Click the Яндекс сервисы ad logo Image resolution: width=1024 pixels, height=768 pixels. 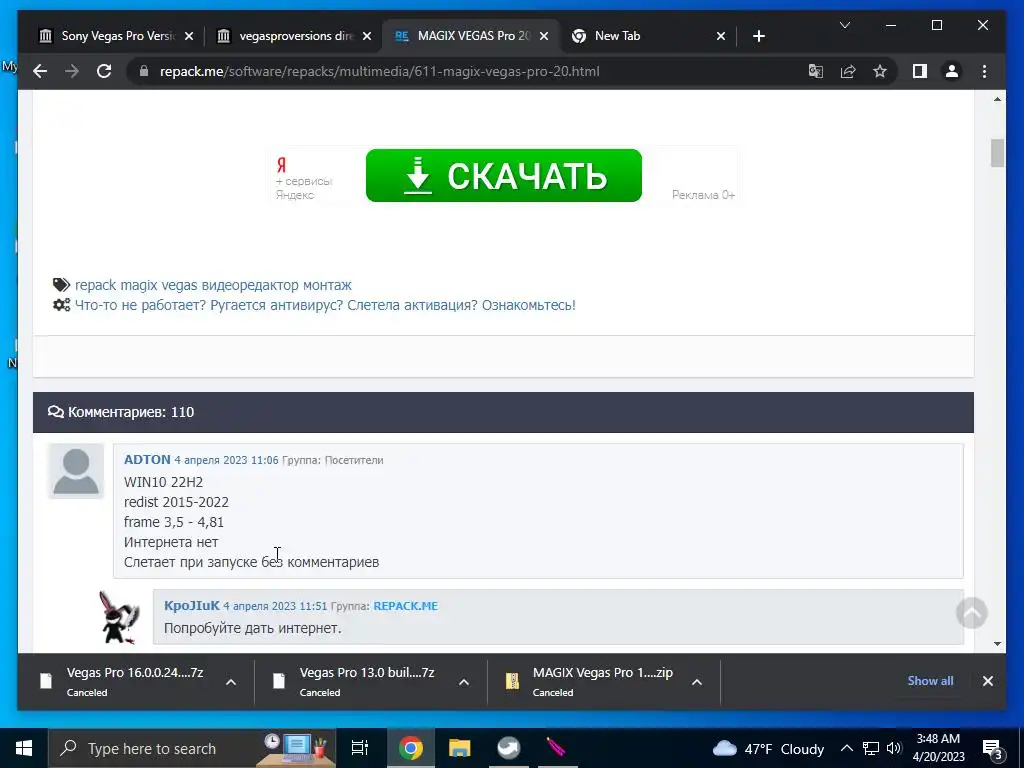304,180
